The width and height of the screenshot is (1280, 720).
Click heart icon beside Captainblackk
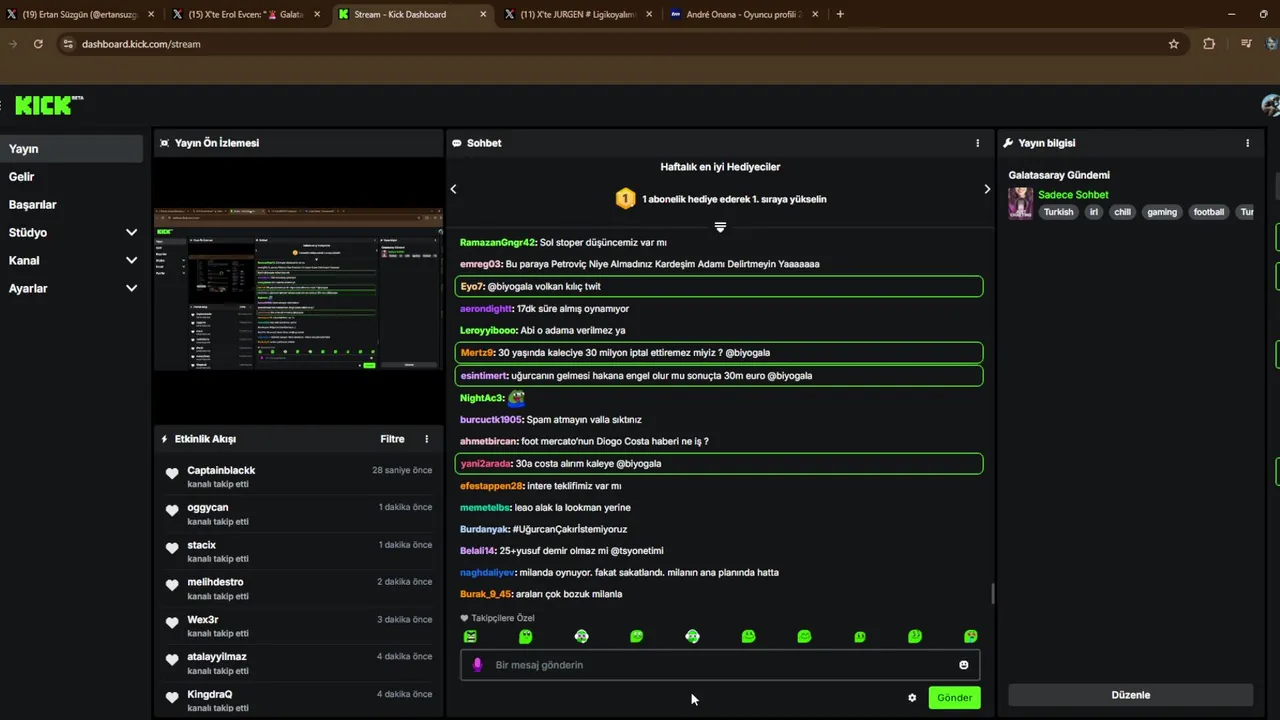click(172, 474)
